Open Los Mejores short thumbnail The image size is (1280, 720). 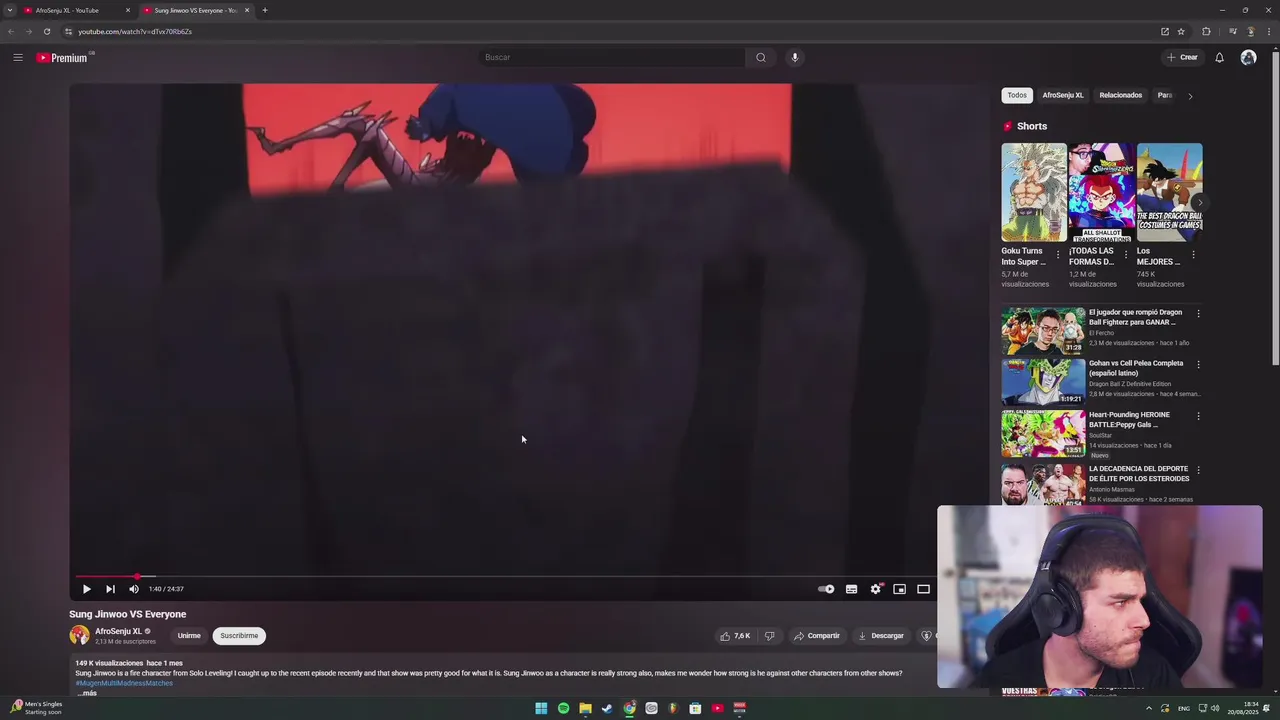(x=1169, y=192)
